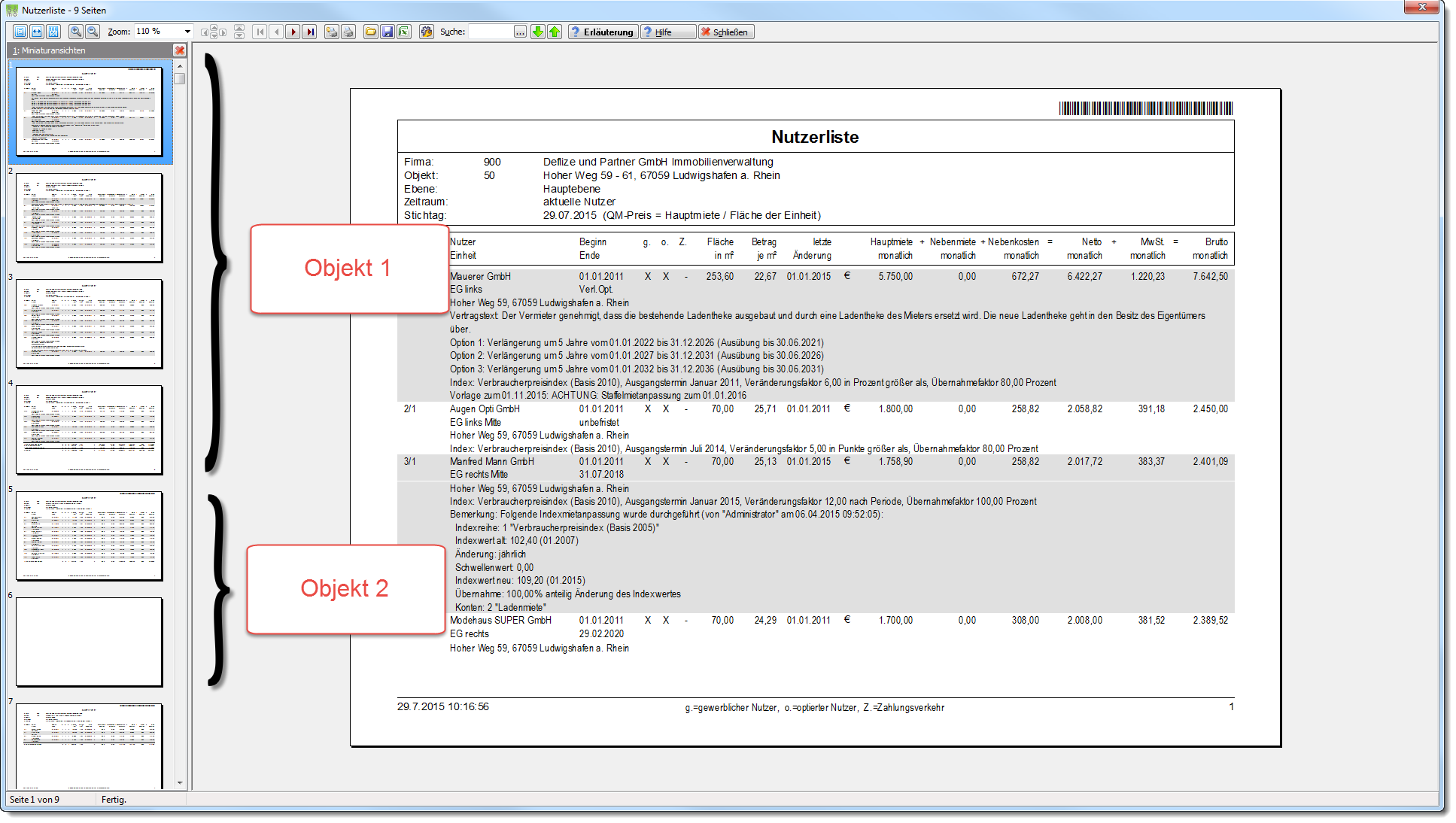Click the thumbnail list scroll-down arrow
The width and height of the screenshot is (1456, 823).
180,783
